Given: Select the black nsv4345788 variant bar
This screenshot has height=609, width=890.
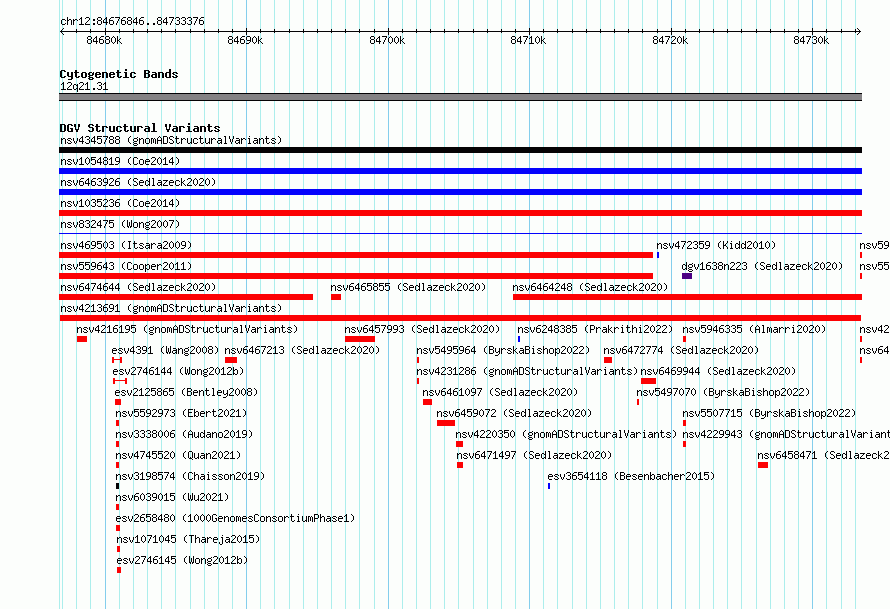Looking at the screenshot, I should tap(460, 150).
